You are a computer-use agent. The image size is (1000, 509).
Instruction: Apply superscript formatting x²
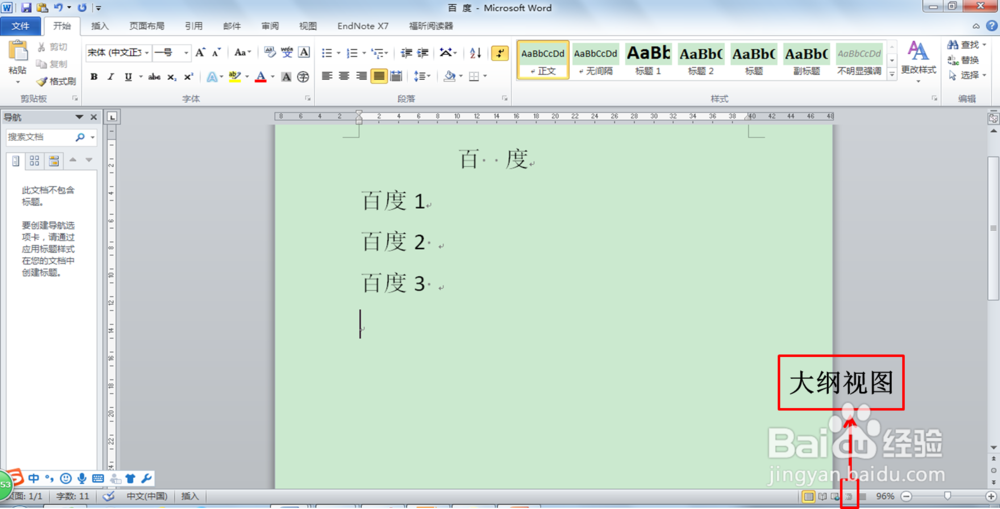(188, 77)
